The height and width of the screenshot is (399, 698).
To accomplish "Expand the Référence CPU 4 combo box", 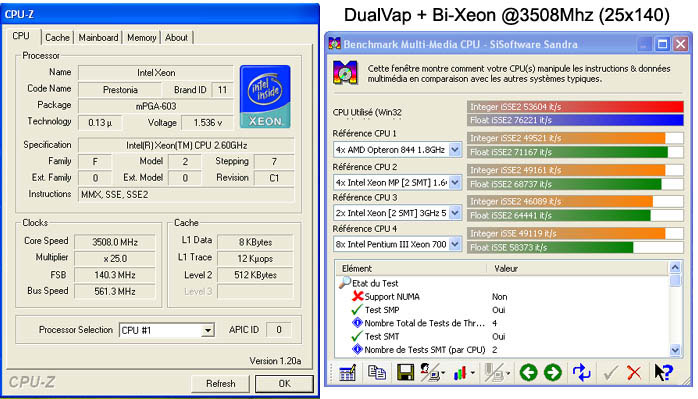I will click(455, 244).
